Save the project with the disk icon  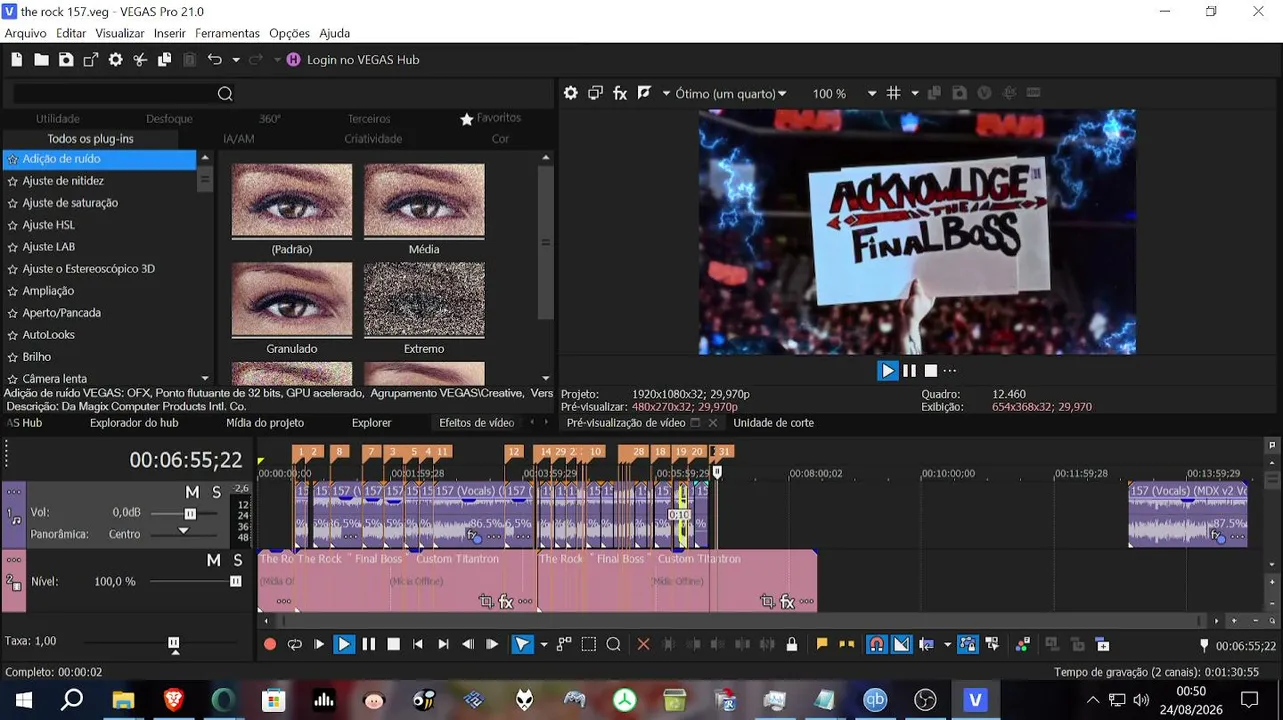pyautogui.click(x=66, y=60)
